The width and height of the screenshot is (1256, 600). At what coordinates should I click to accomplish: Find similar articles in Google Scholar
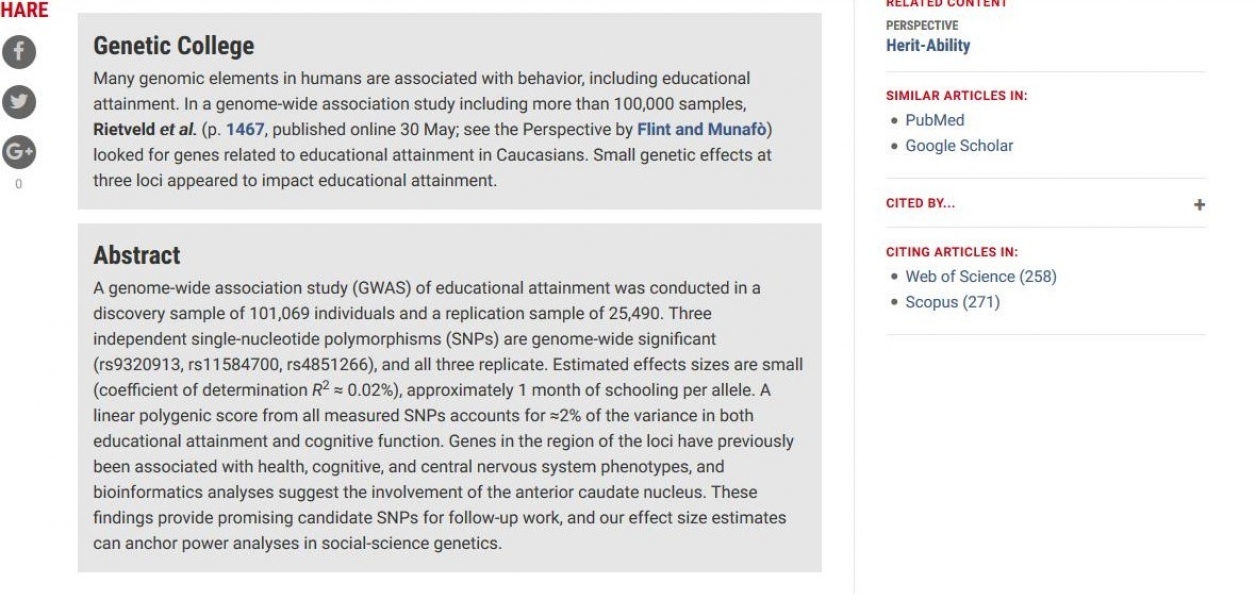[958, 146]
